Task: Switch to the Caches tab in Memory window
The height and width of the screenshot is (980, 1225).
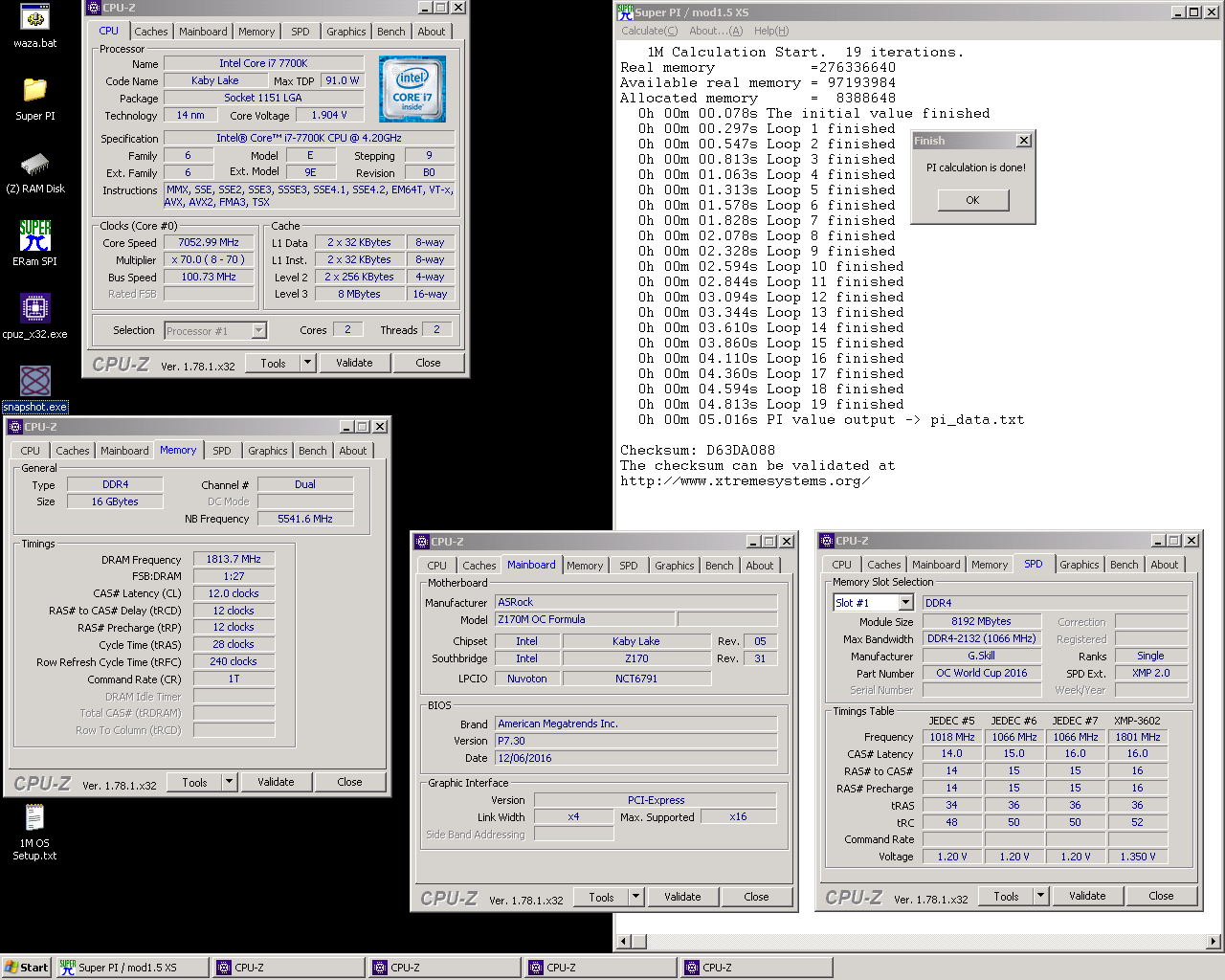Action: (x=73, y=451)
